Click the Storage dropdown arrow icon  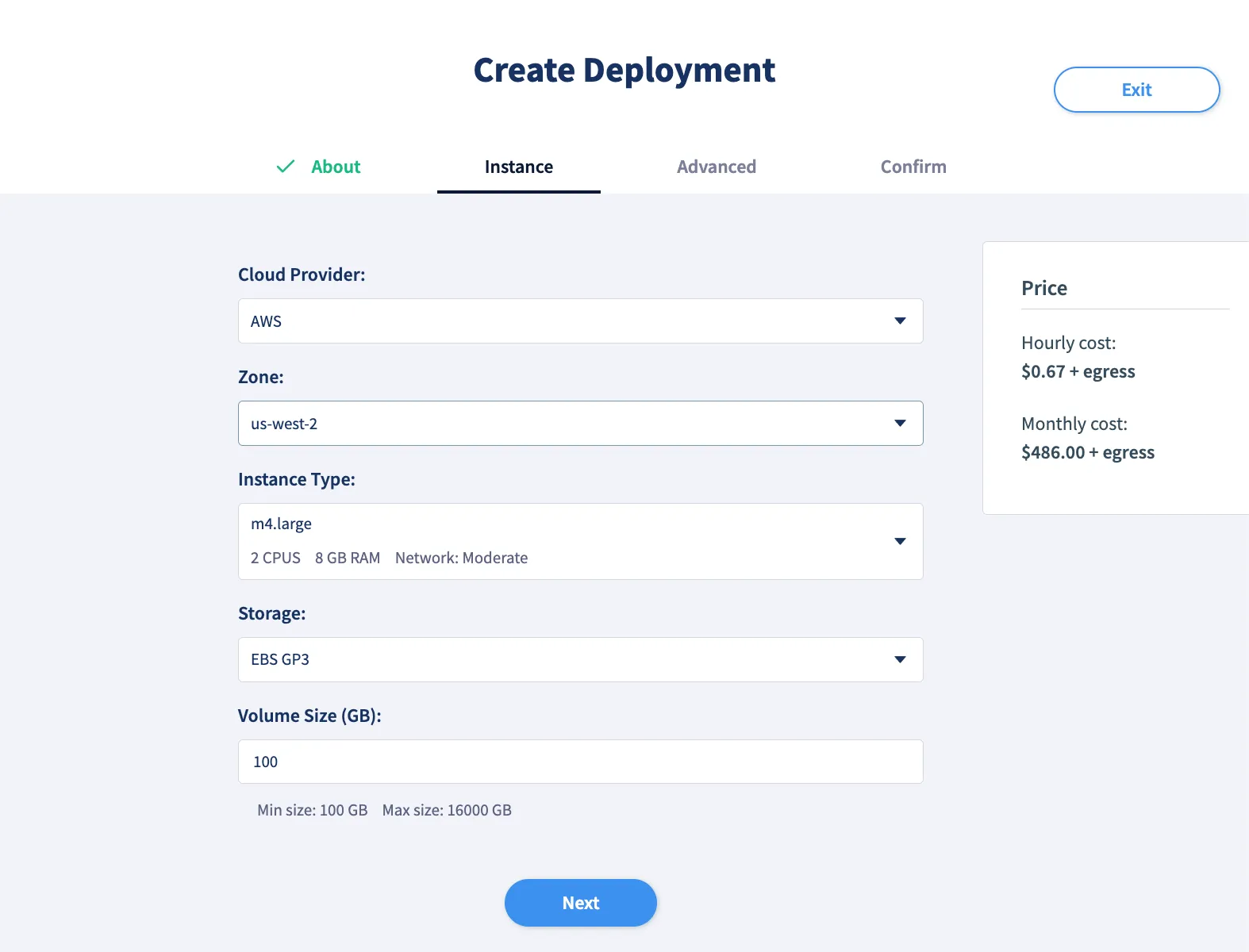click(900, 660)
